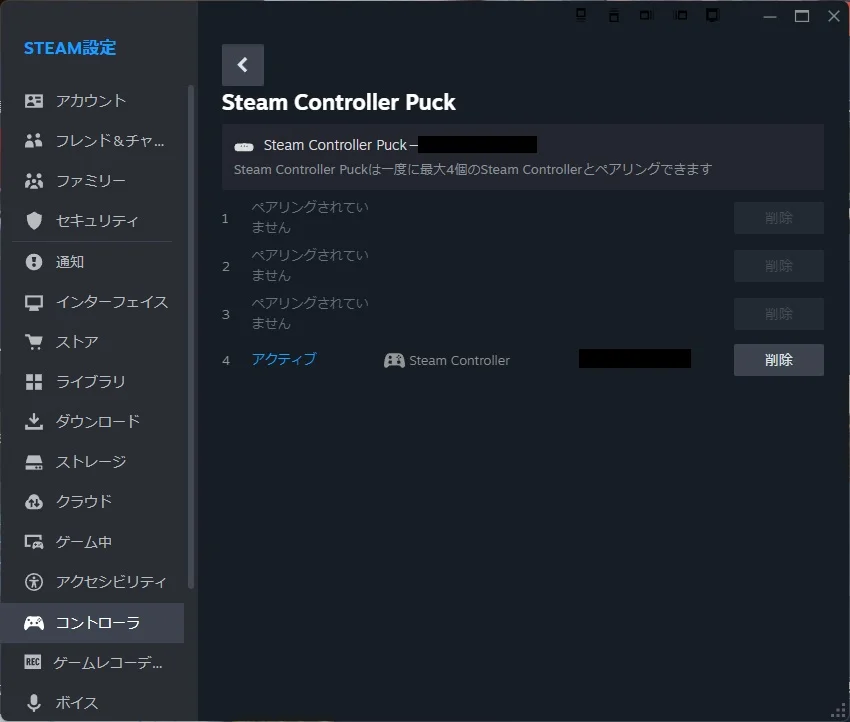This screenshot has height=722, width=850.
Task: Open アクセシビリティ settings
Action: [92, 582]
